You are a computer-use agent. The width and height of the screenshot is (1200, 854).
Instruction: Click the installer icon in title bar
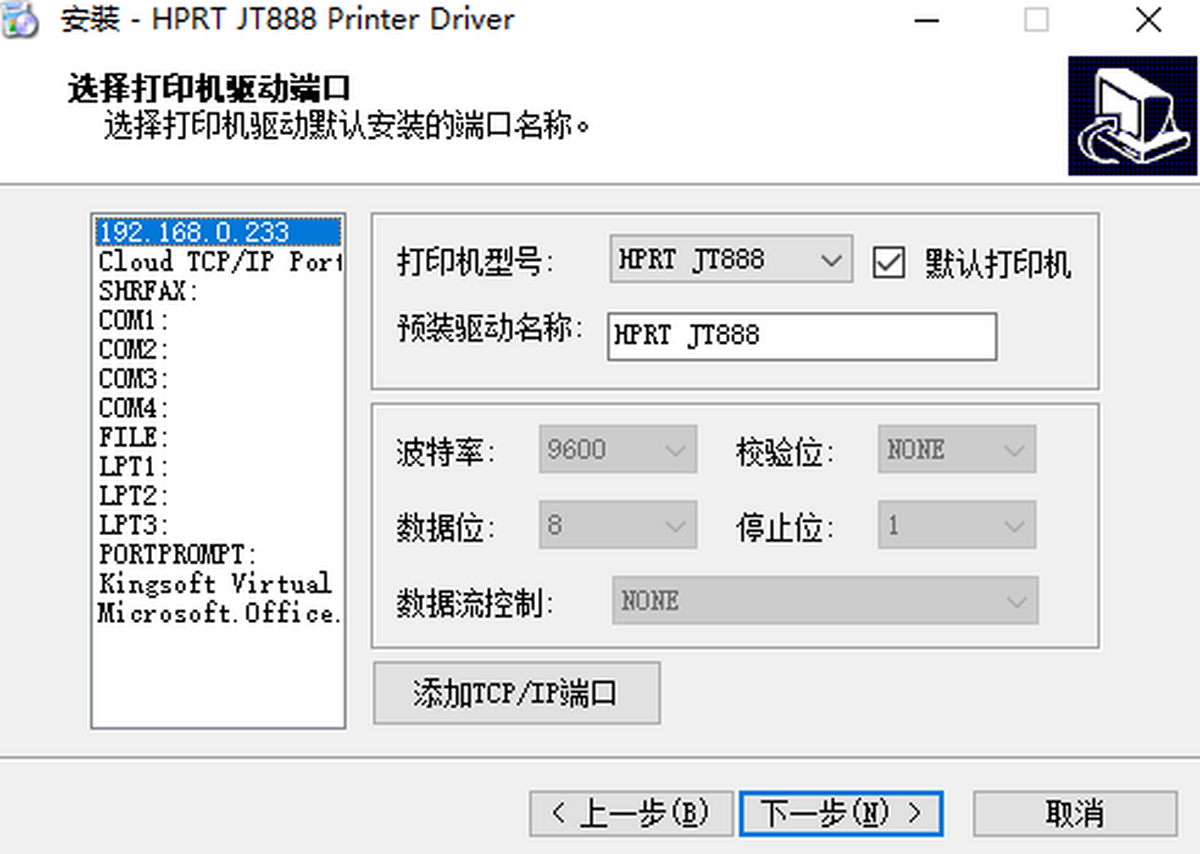coord(19,18)
